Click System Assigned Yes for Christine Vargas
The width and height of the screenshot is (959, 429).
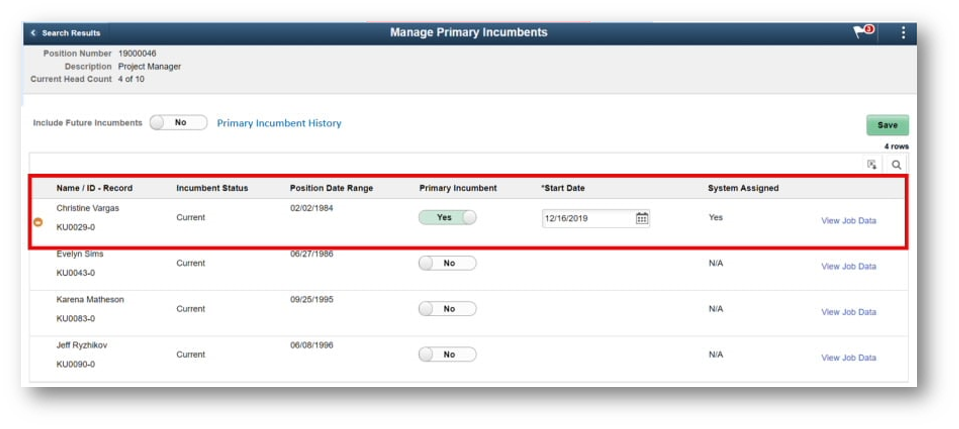click(x=715, y=217)
